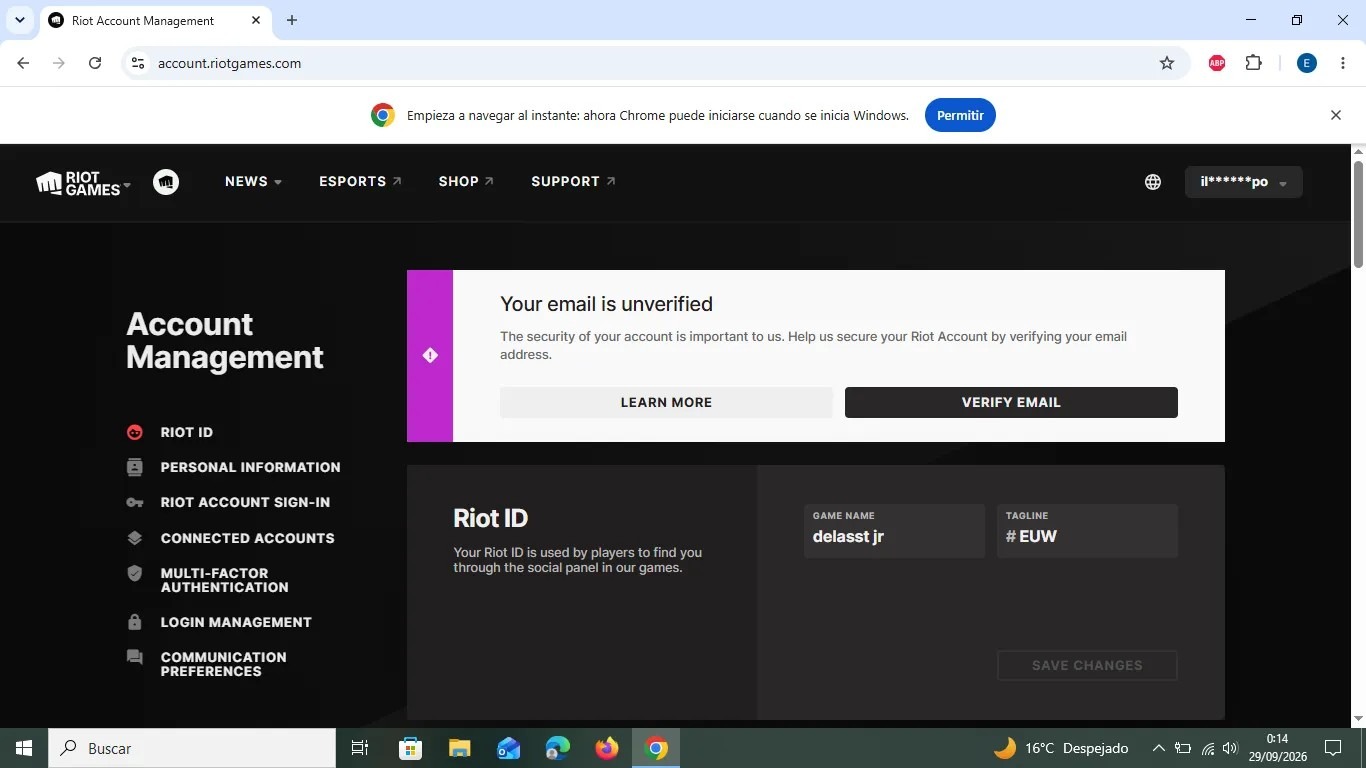Click the Verify Email button

point(1011,402)
